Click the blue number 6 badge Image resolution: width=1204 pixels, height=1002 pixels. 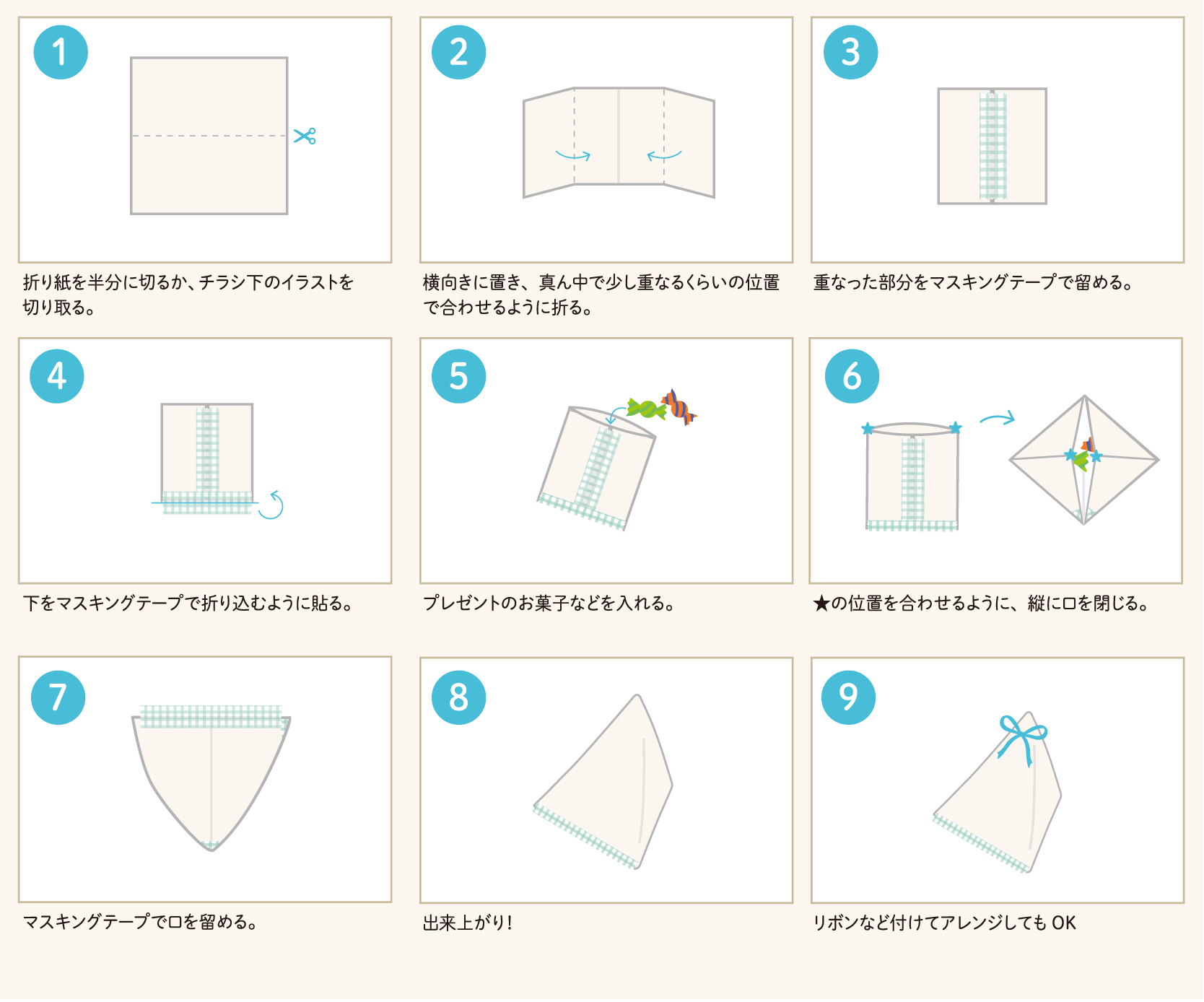coord(852,376)
